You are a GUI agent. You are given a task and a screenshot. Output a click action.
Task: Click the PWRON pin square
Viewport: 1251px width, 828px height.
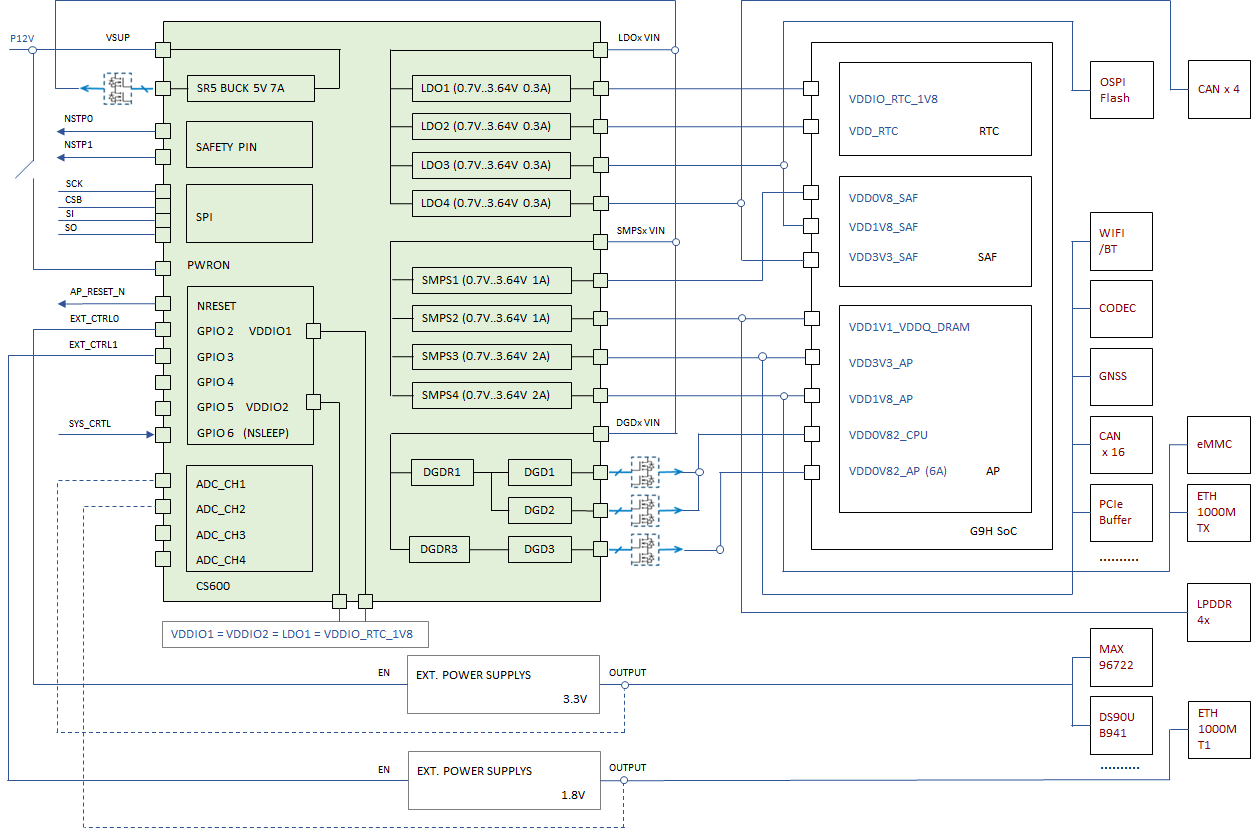coord(163,268)
